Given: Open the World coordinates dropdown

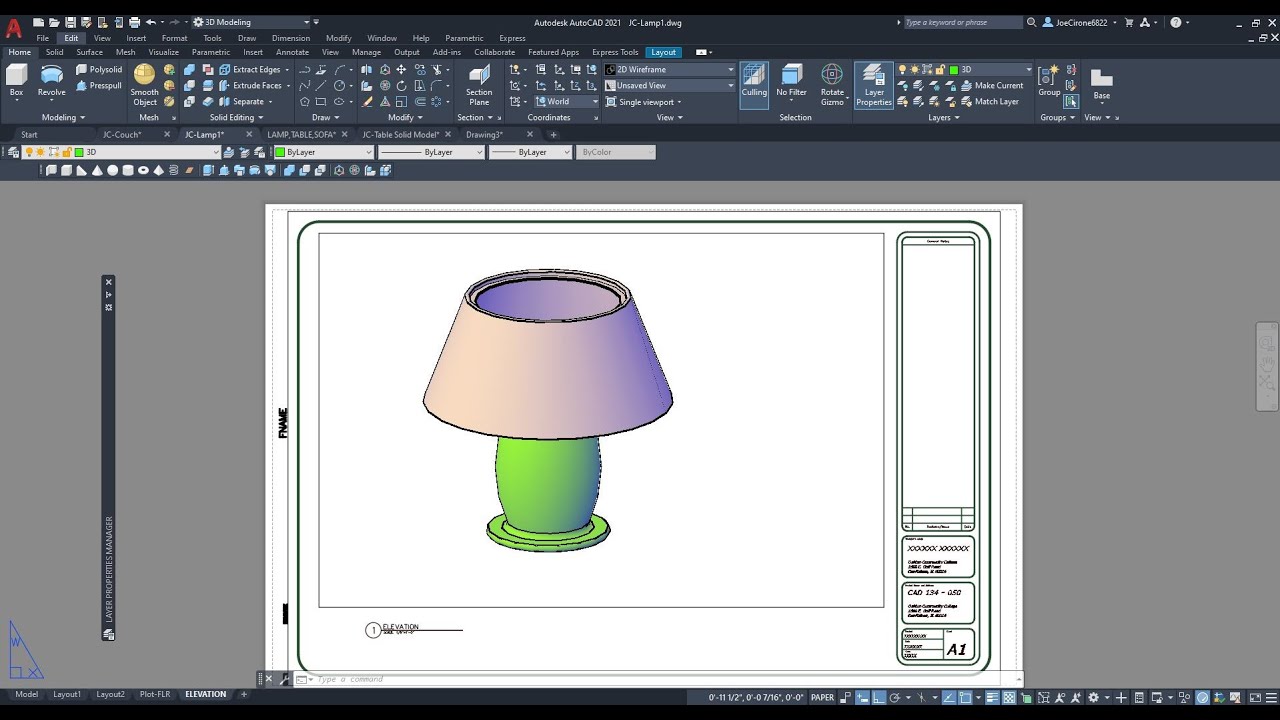Looking at the screenshot, I should pyautogui.click(x=566, y=102).
